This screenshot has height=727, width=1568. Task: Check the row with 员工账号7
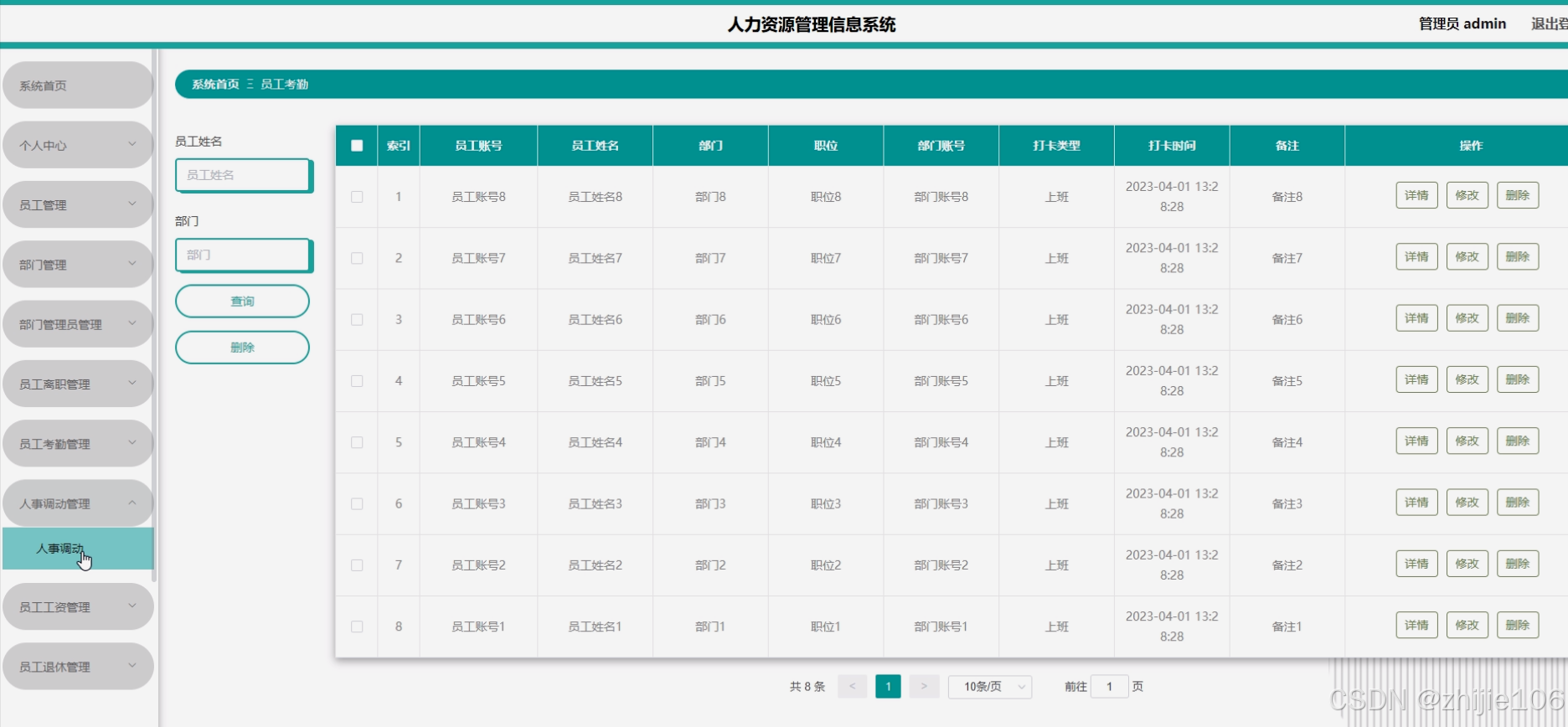357,258
